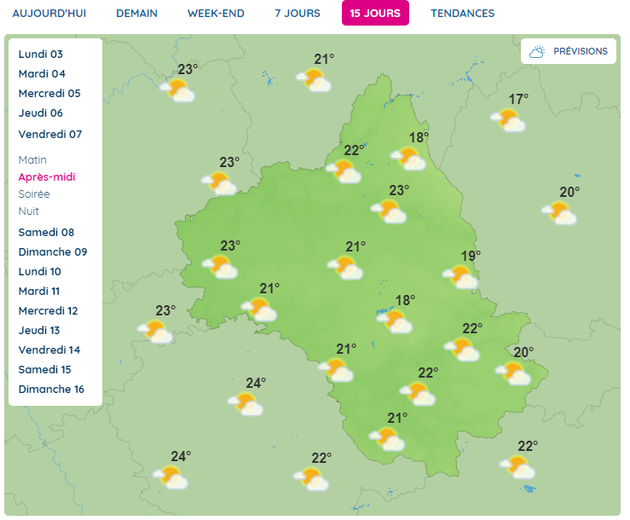Select the Nuit time period

click(x=28, y=211)
